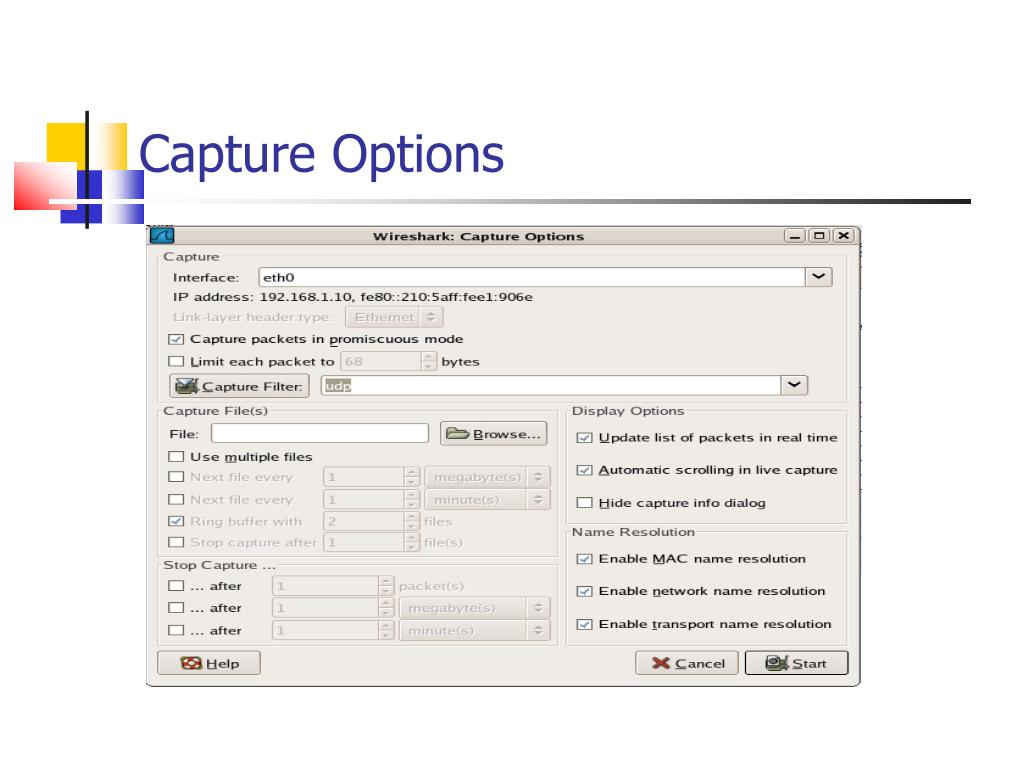Viewport: 1024px width, 768px height.
Task: Open Stop Capture minute(s) unit dropdown
Action: tap(475, 630)
